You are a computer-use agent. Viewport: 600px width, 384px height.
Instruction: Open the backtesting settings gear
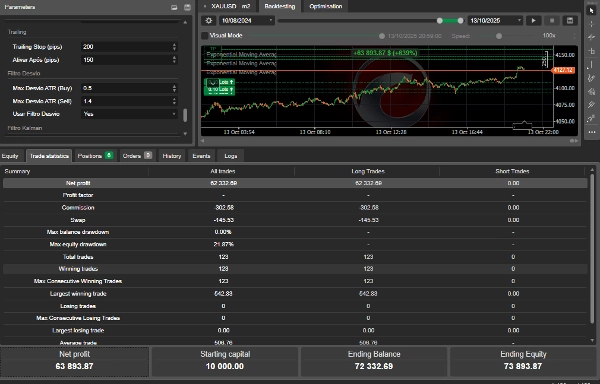click(209, 21)
